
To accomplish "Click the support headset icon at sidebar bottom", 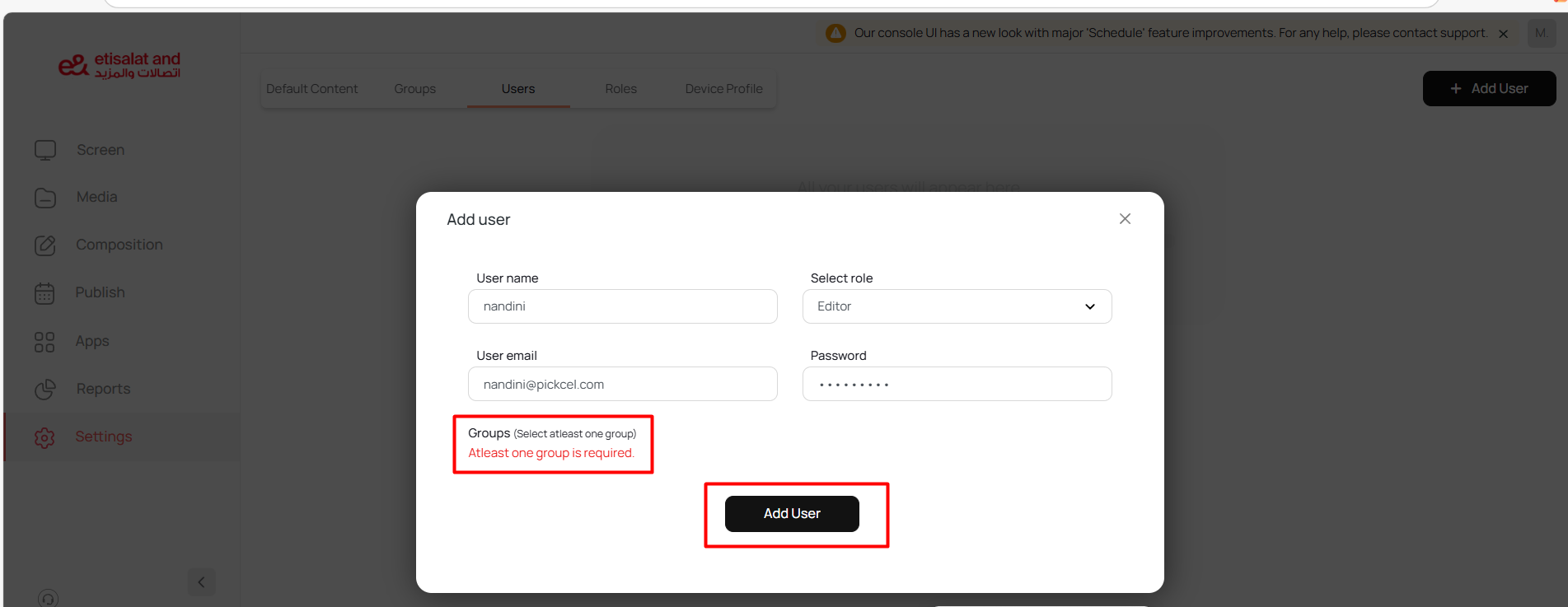I will pos(48,599).
